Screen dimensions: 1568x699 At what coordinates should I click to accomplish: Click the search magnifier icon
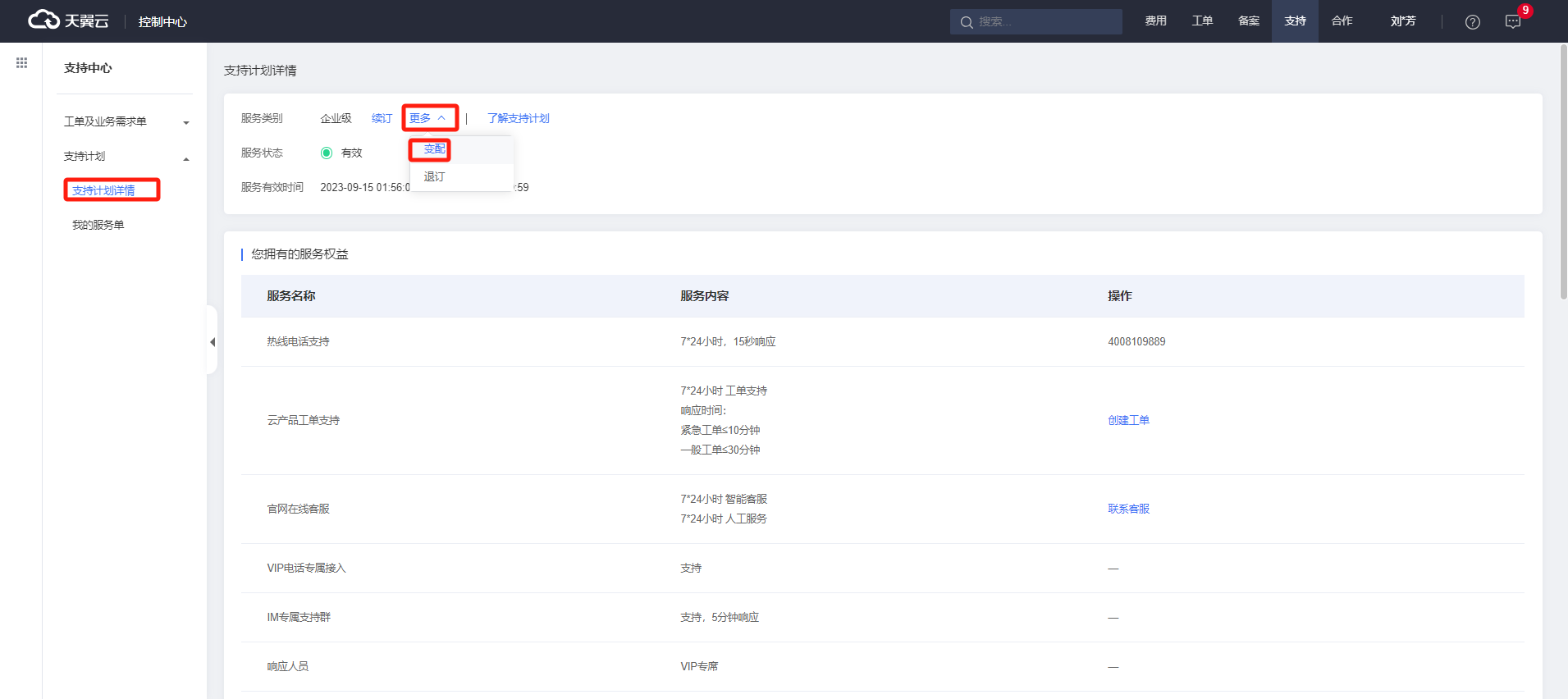click(x=967, y=22)
